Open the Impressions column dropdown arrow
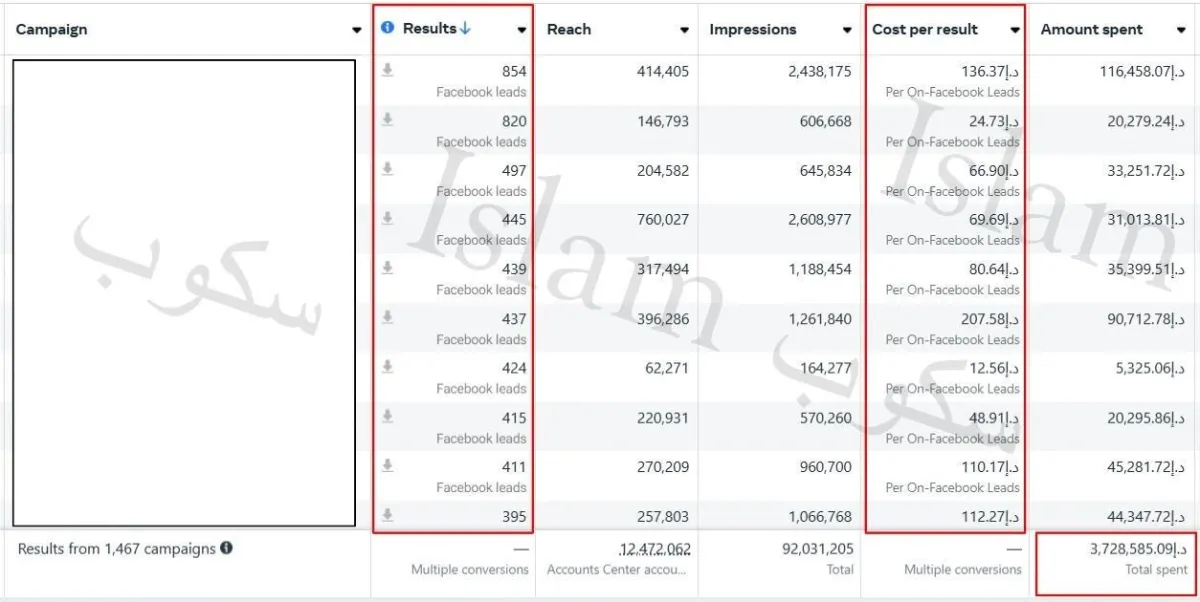 coord(847,30)
